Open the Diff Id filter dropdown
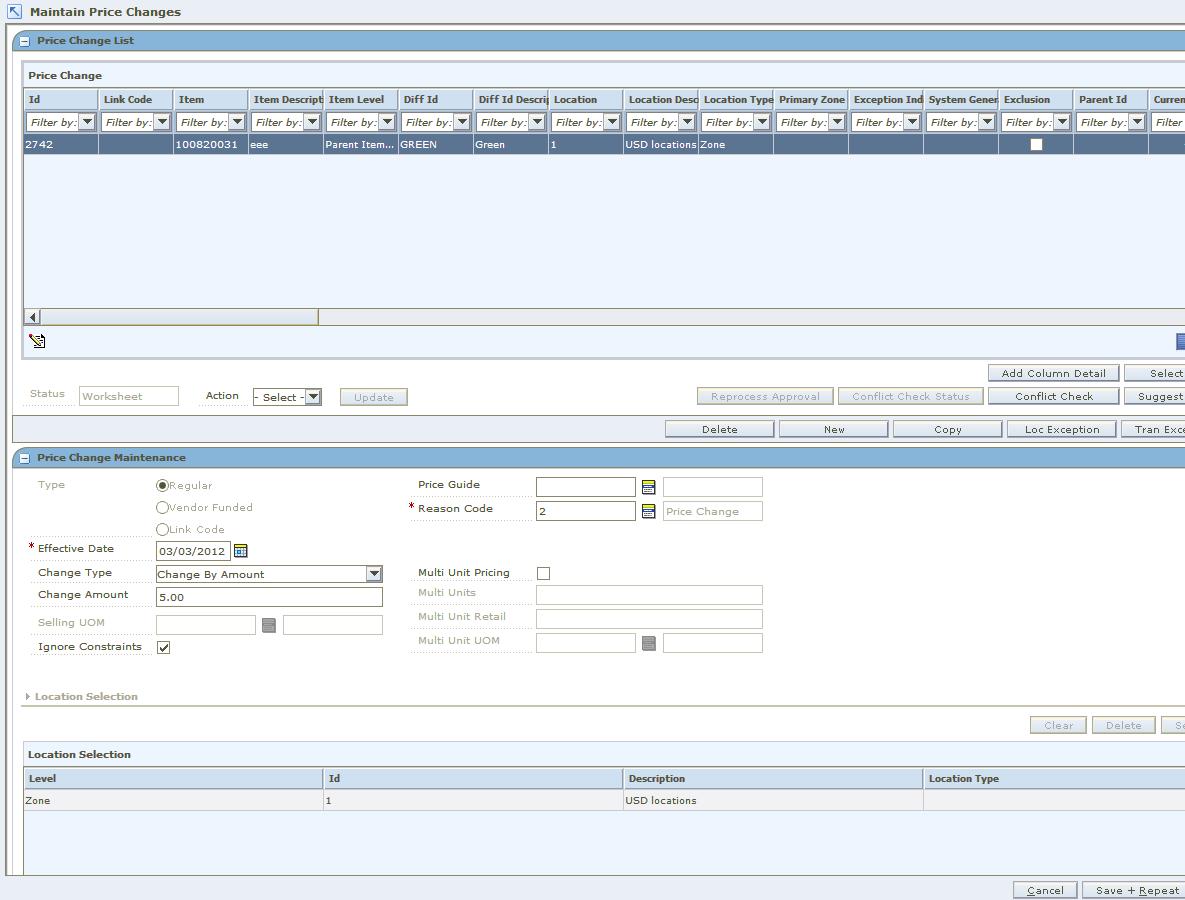Image resolution: width=1185 pixels, height=900 pixels. click(x=462, y=122)
